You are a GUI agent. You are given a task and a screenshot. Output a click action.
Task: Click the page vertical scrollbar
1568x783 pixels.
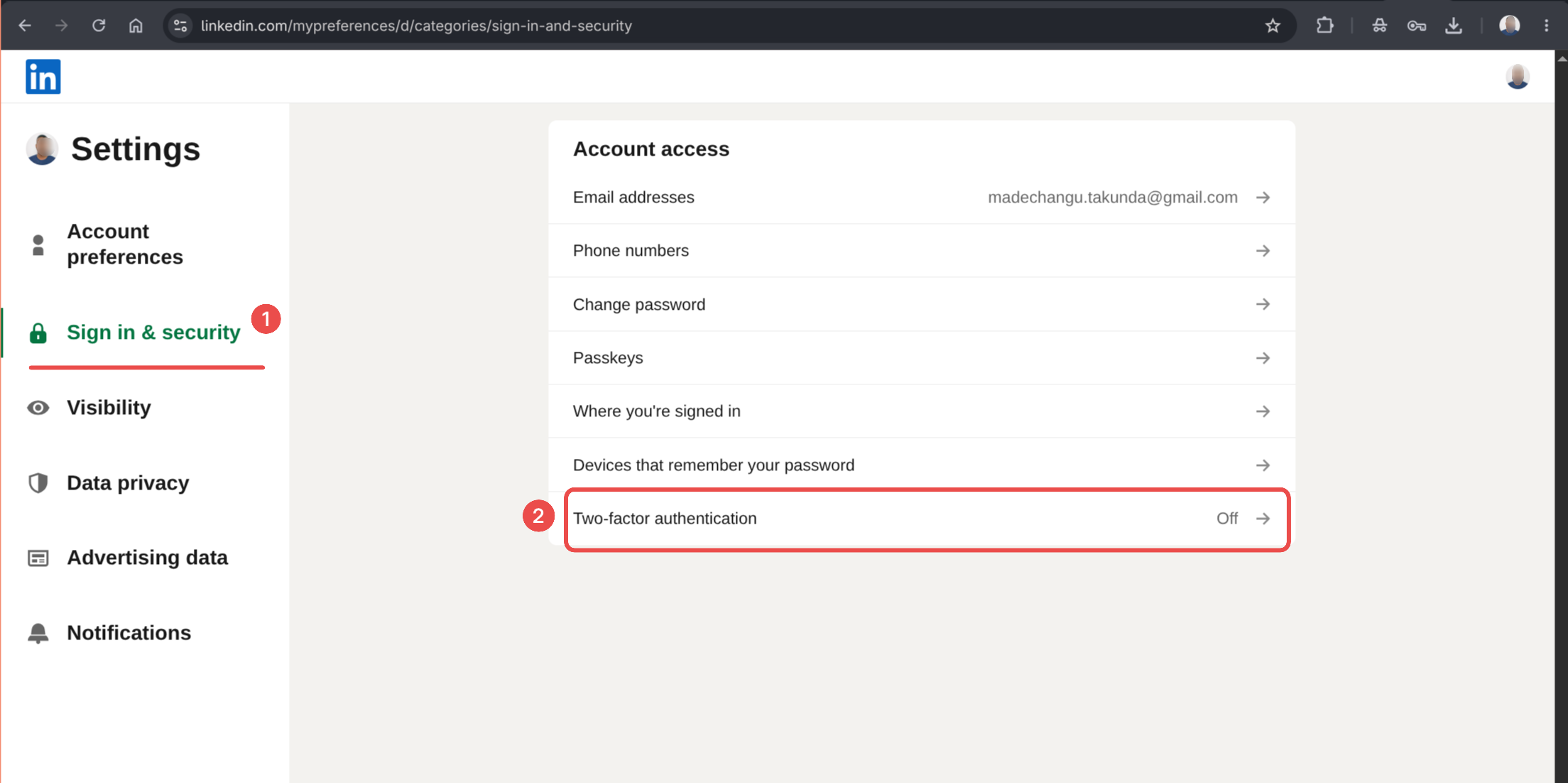[1561, 416]
